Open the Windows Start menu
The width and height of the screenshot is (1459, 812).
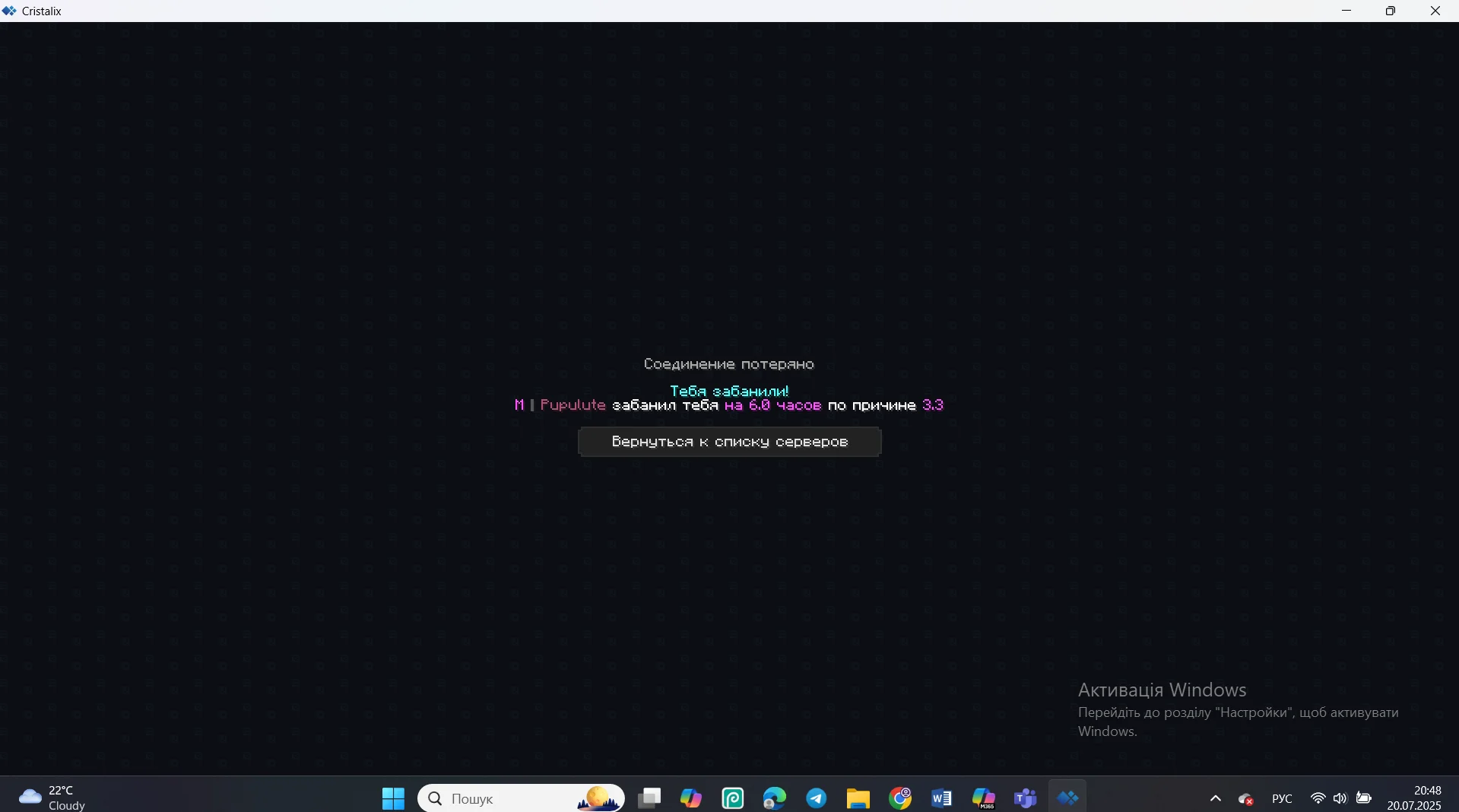(x=393, y=798)
